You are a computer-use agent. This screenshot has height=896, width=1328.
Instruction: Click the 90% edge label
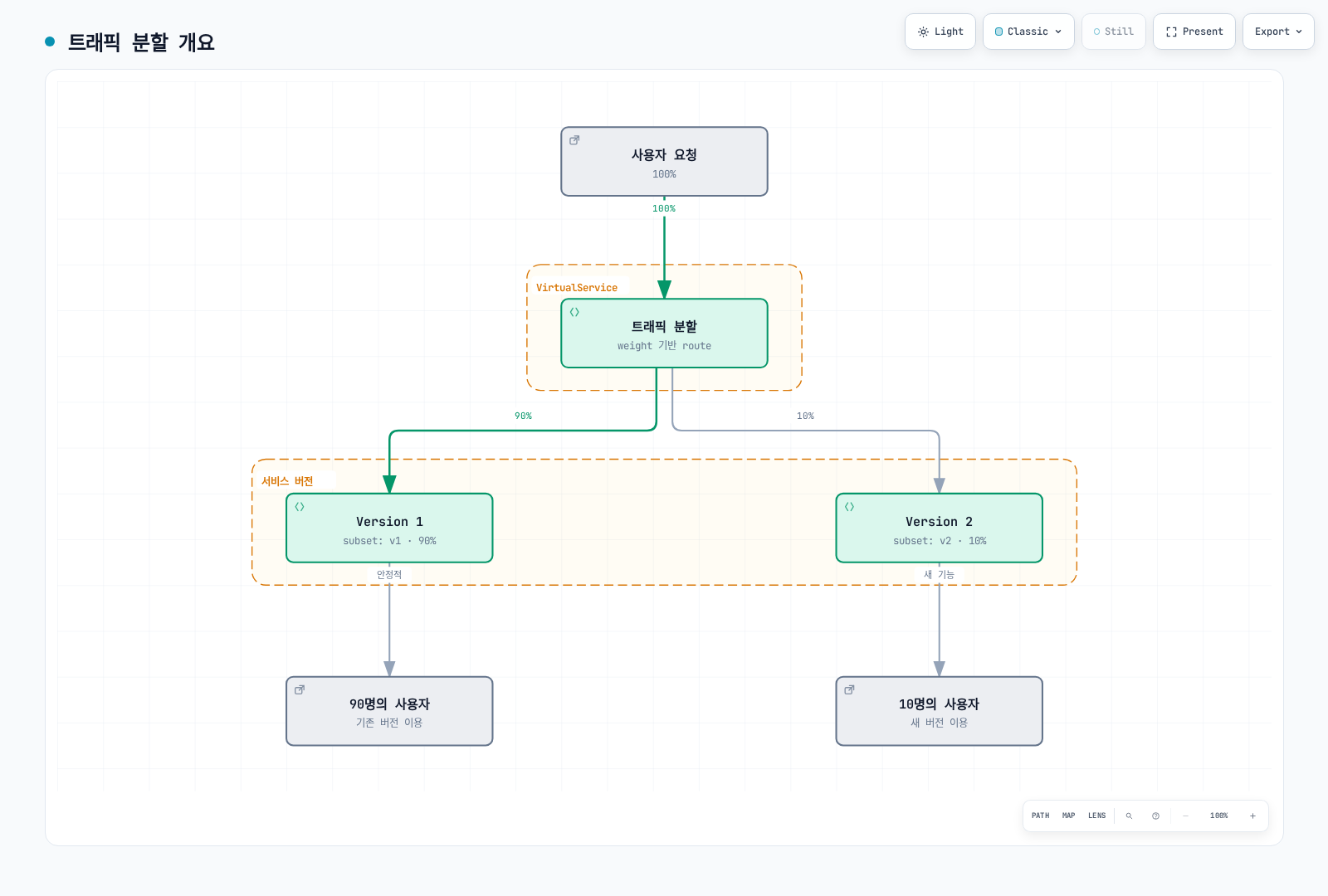(523, 416)
